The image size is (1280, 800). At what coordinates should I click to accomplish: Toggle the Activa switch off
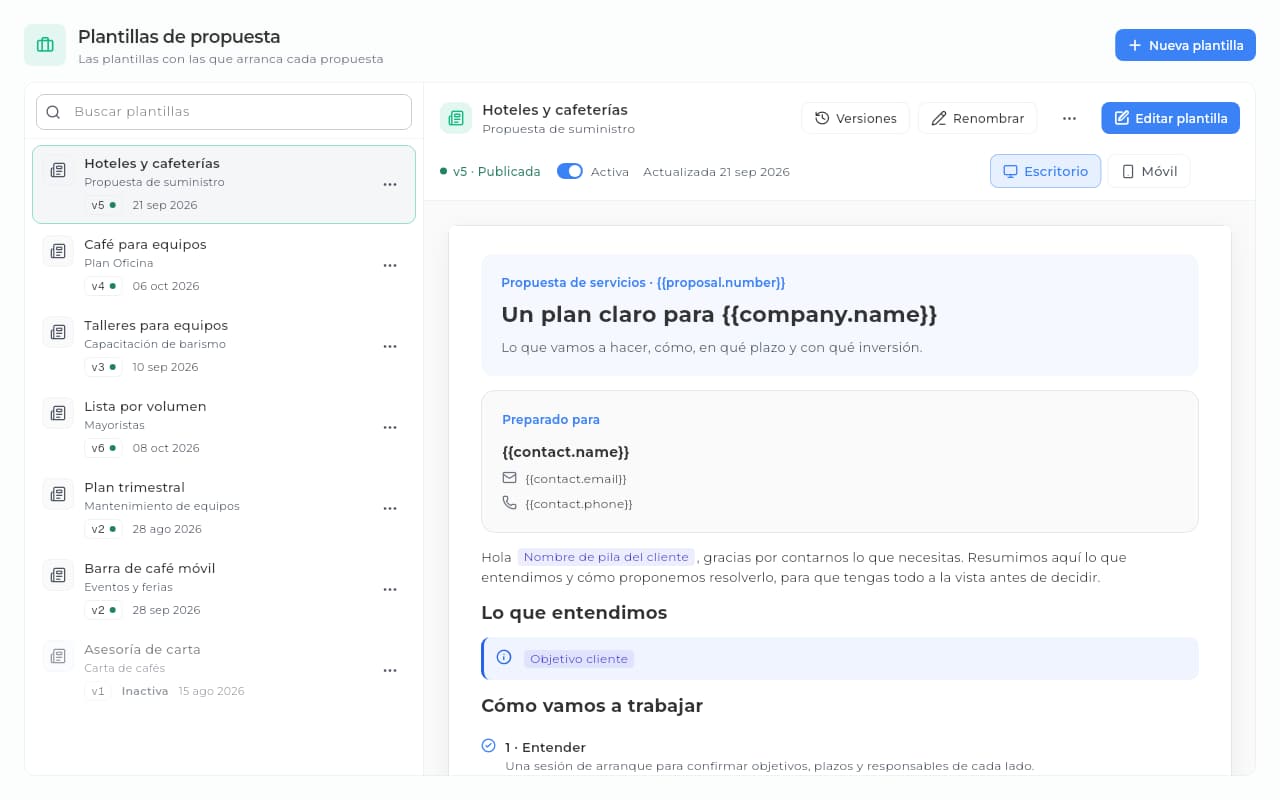(x=569, y=171)
